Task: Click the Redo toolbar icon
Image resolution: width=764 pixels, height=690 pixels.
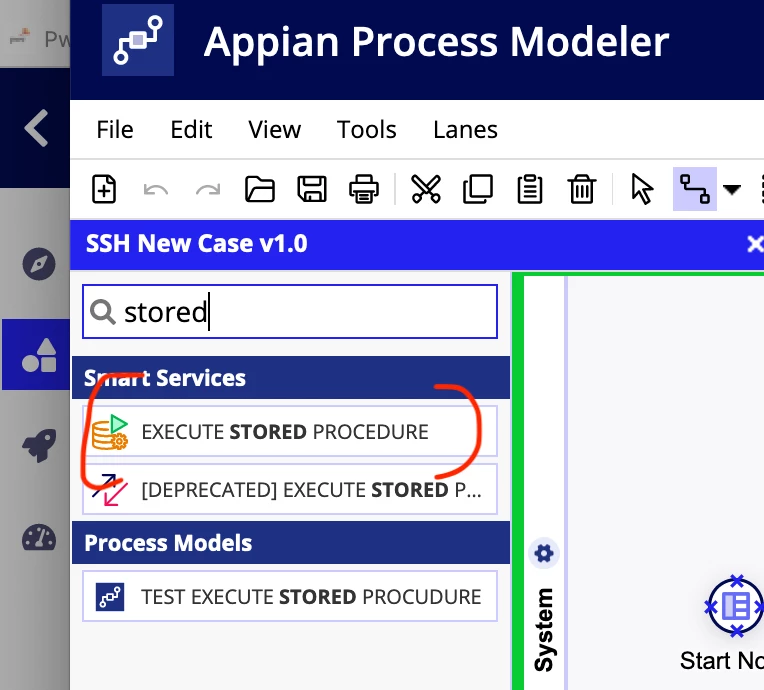Action: pos(208,189)
